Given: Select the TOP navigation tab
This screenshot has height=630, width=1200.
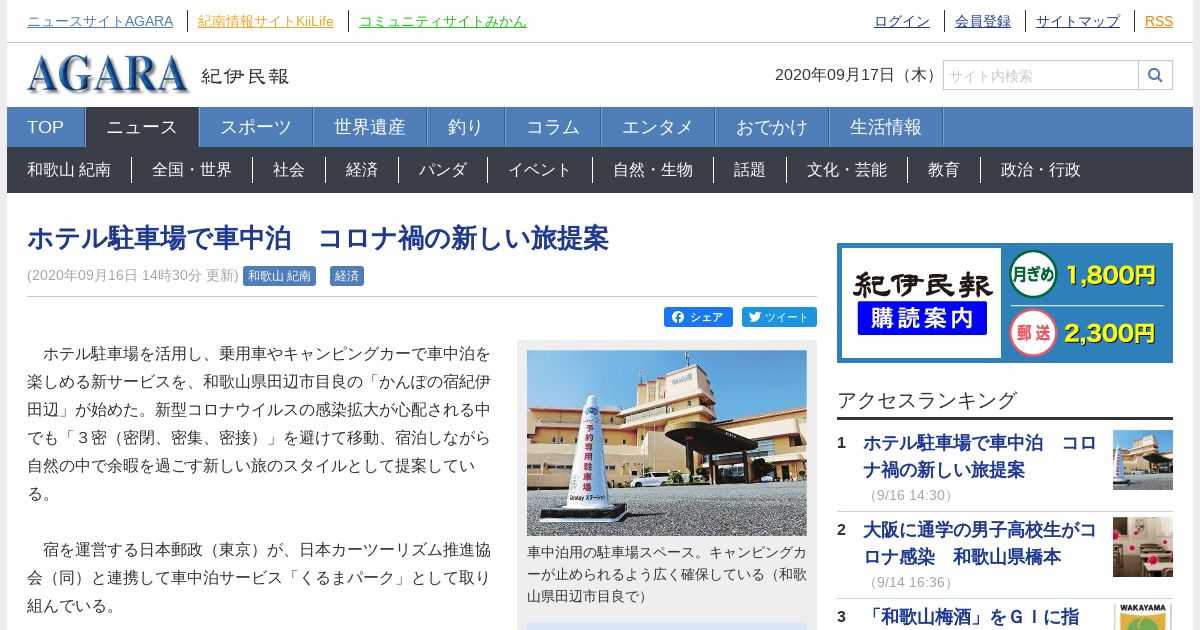Looking at the screenshot, I should (46, 127).
